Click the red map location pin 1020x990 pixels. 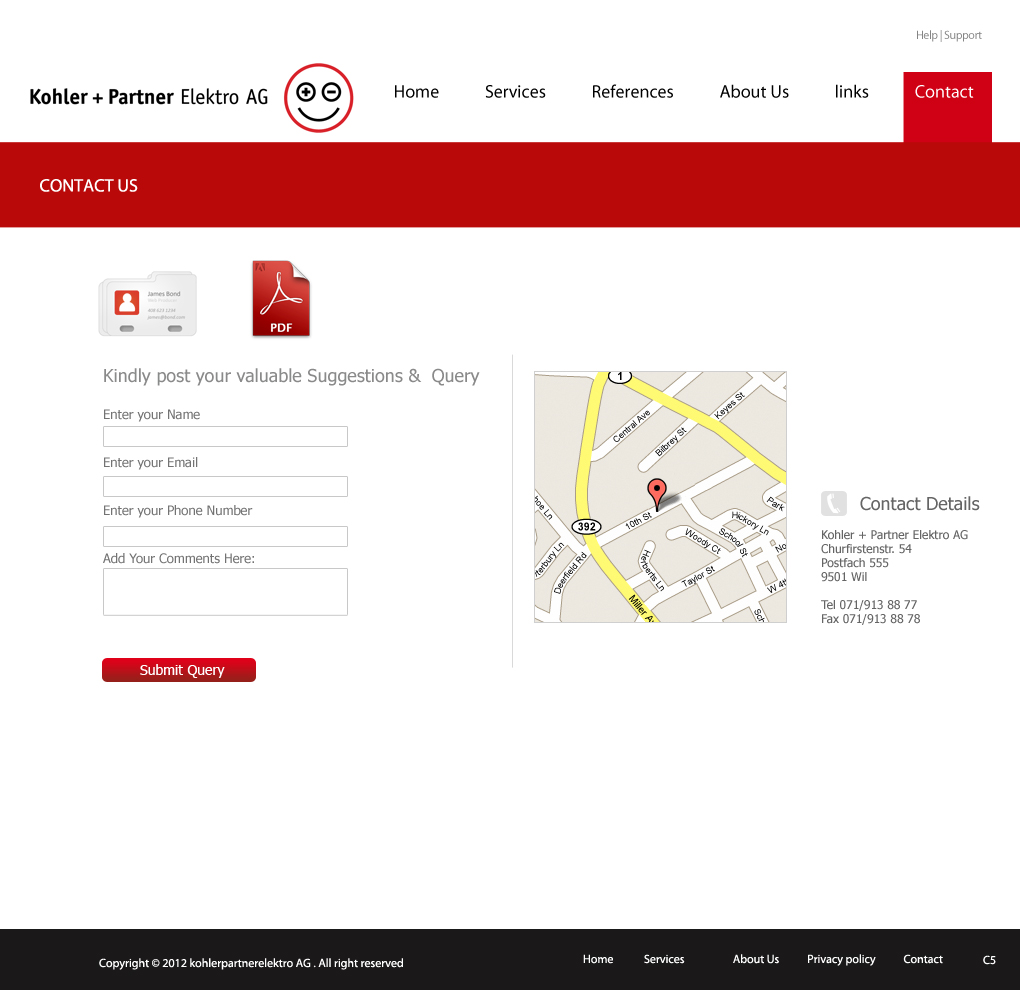656,493
